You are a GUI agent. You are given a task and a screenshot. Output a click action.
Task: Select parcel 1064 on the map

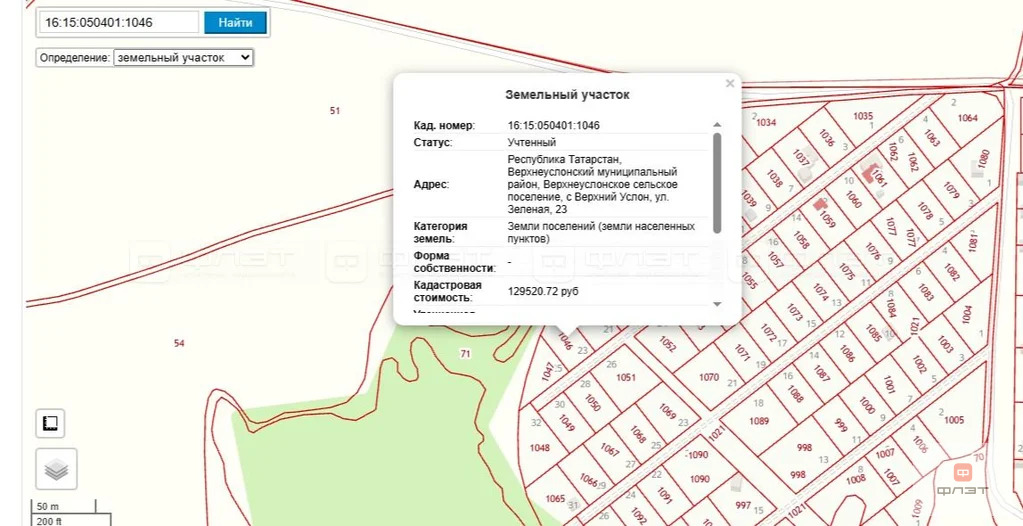pos(967,118)
